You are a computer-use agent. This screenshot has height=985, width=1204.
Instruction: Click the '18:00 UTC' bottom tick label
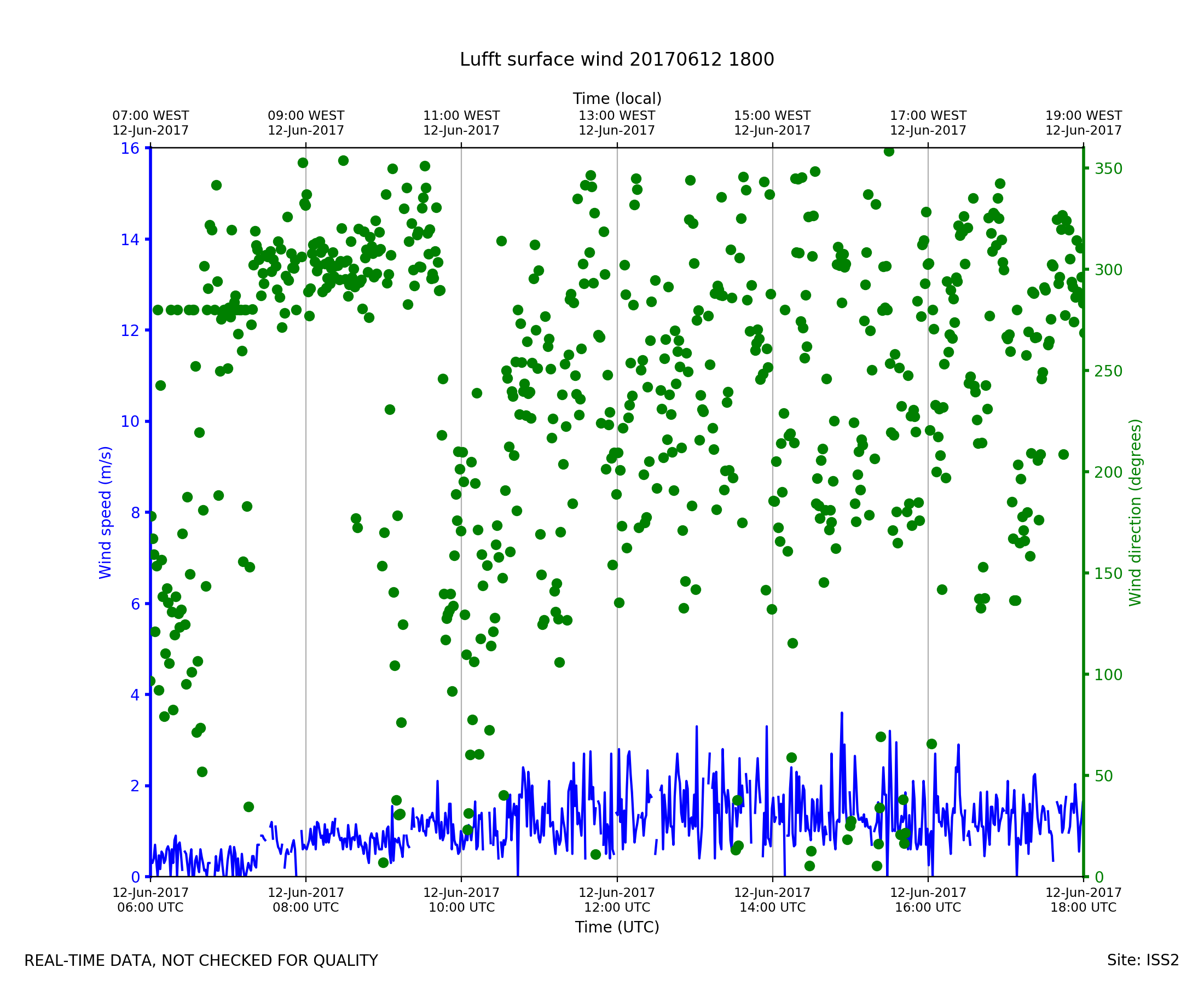click(x=1083, y=908)
